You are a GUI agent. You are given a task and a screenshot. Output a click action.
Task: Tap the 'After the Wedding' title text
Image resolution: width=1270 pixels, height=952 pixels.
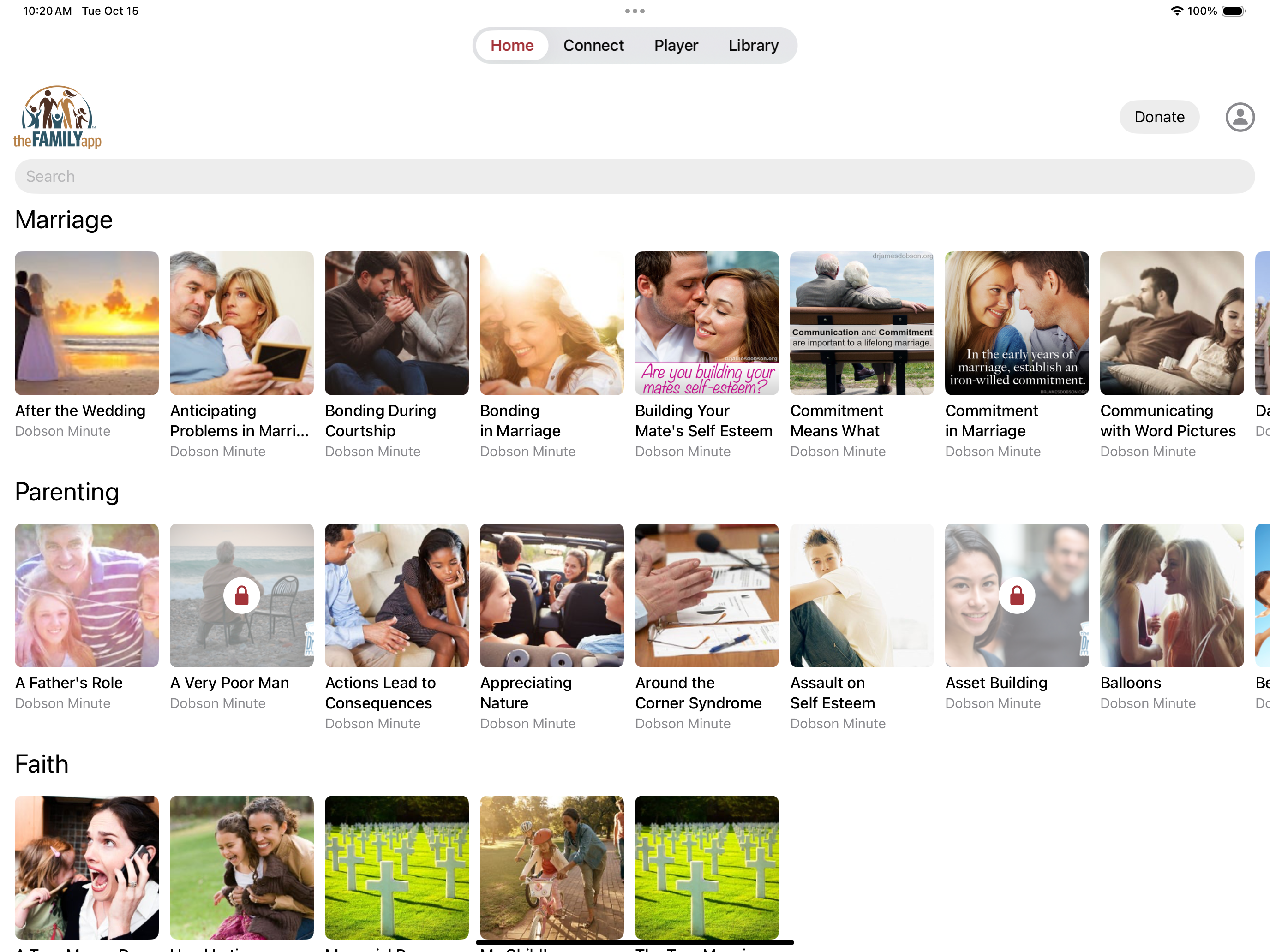point(80,411)
